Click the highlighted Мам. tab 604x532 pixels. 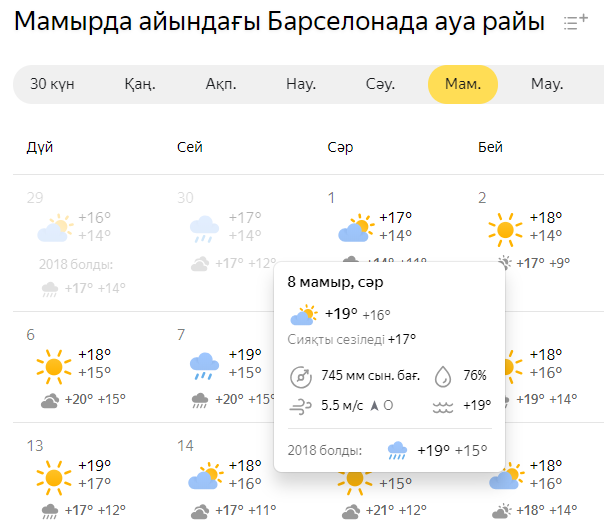(462, 84)
